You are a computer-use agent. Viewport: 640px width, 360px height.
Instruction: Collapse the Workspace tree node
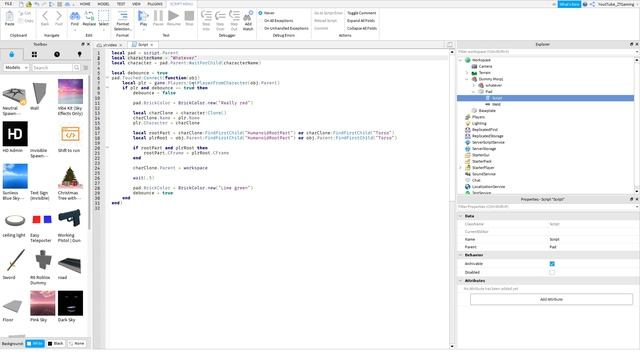[460, 60]
